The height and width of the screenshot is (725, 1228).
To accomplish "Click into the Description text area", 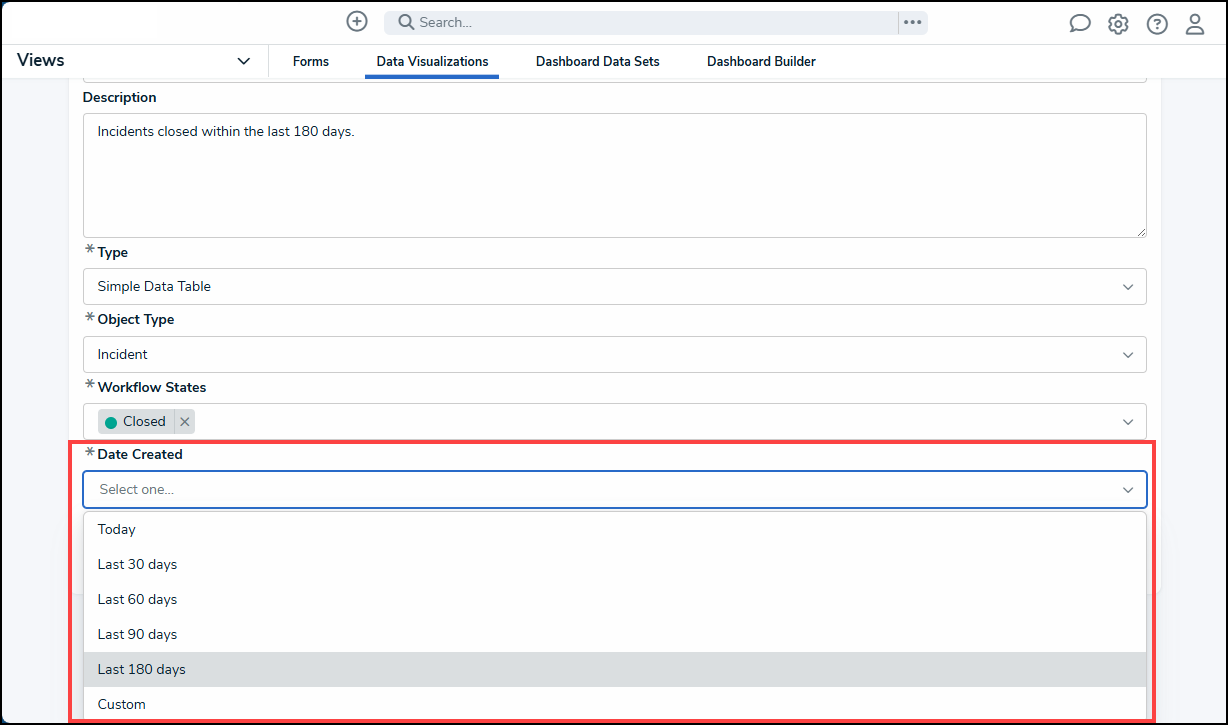I will coord(614,175).
